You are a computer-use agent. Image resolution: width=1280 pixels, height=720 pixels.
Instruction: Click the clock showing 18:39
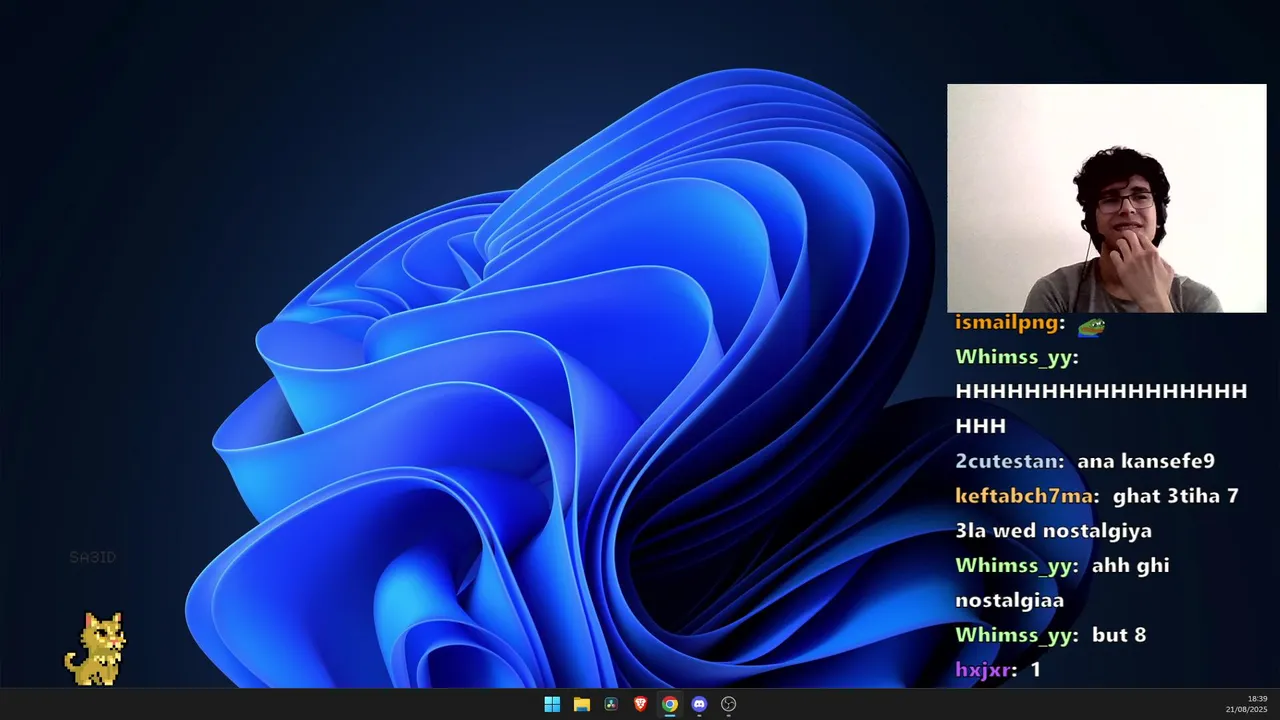1257,699
